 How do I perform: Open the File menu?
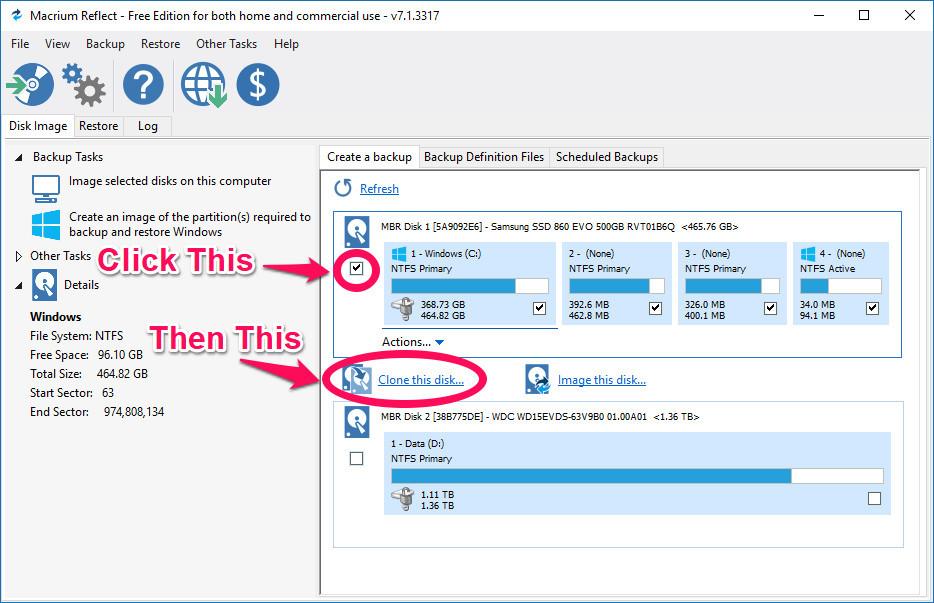click(20, 43)
